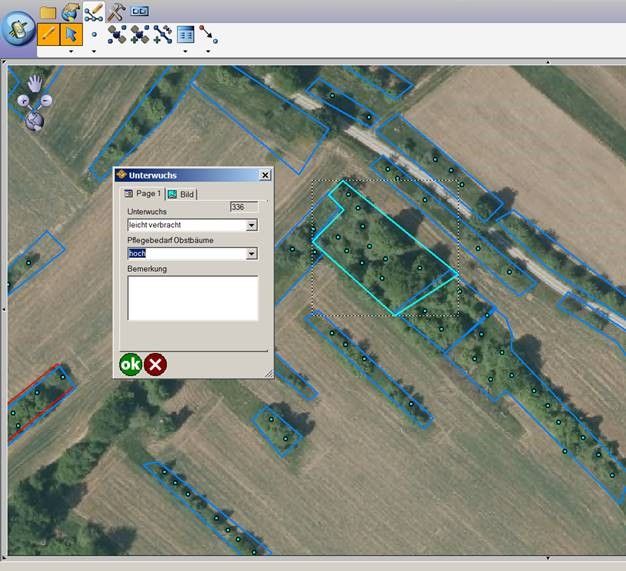Cancel with the red X button
This screenshot has height=571, width=626.
[x=155, y=365]
